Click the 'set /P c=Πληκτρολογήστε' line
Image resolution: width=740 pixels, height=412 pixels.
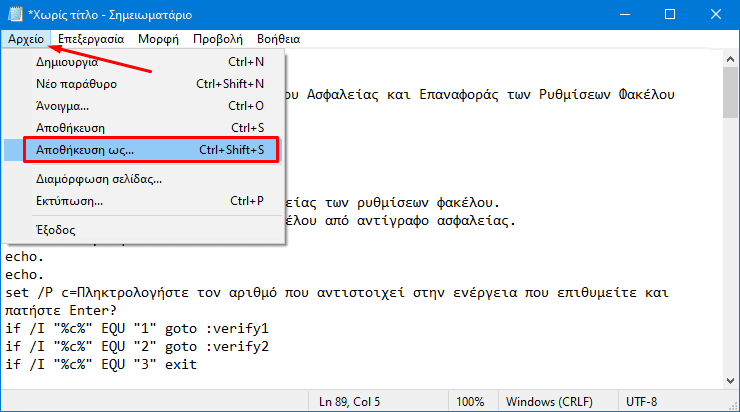coord(337,293)
